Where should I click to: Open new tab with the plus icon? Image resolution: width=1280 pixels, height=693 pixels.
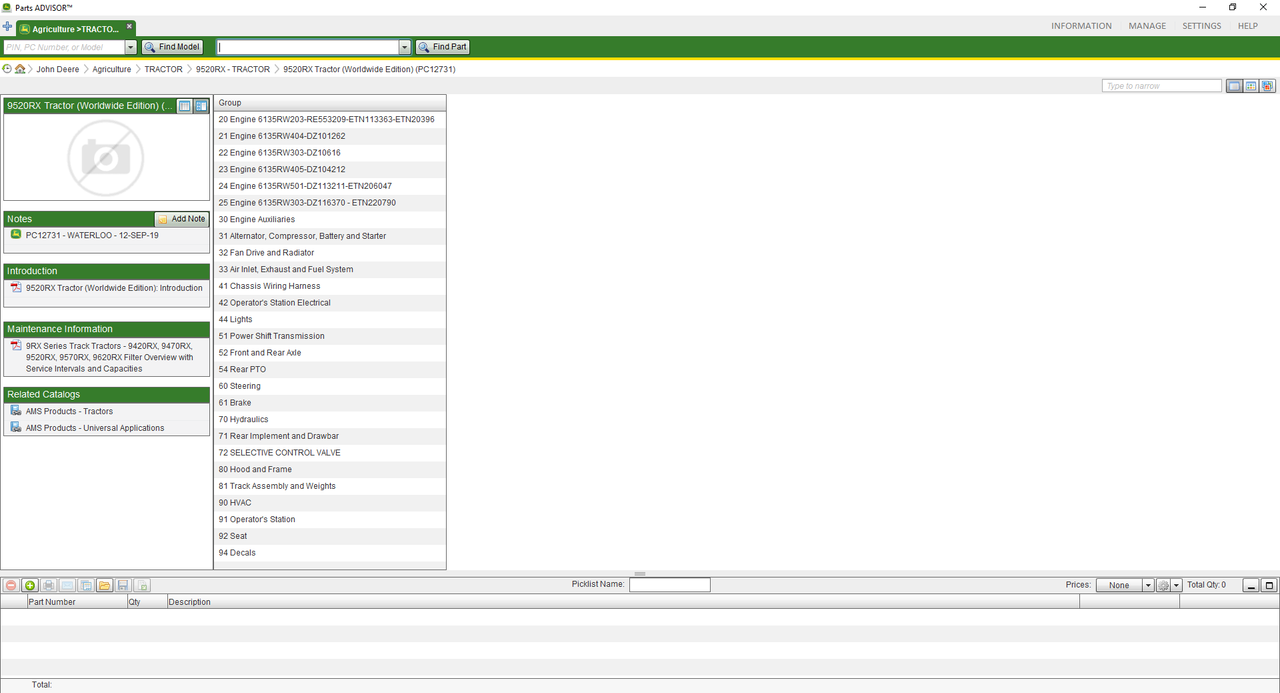click(8, 27)
